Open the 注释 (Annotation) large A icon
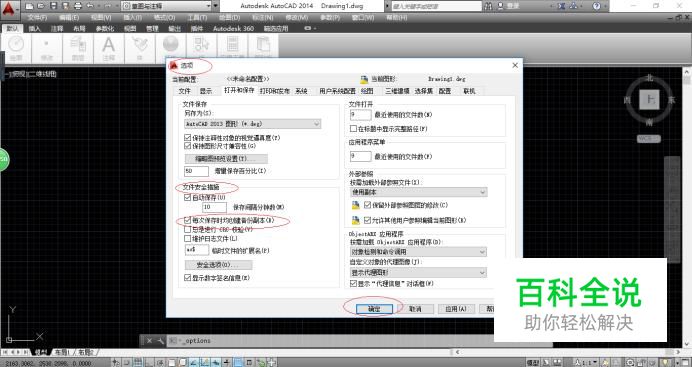Screen dimensions: 692x367 click(109, 45)
